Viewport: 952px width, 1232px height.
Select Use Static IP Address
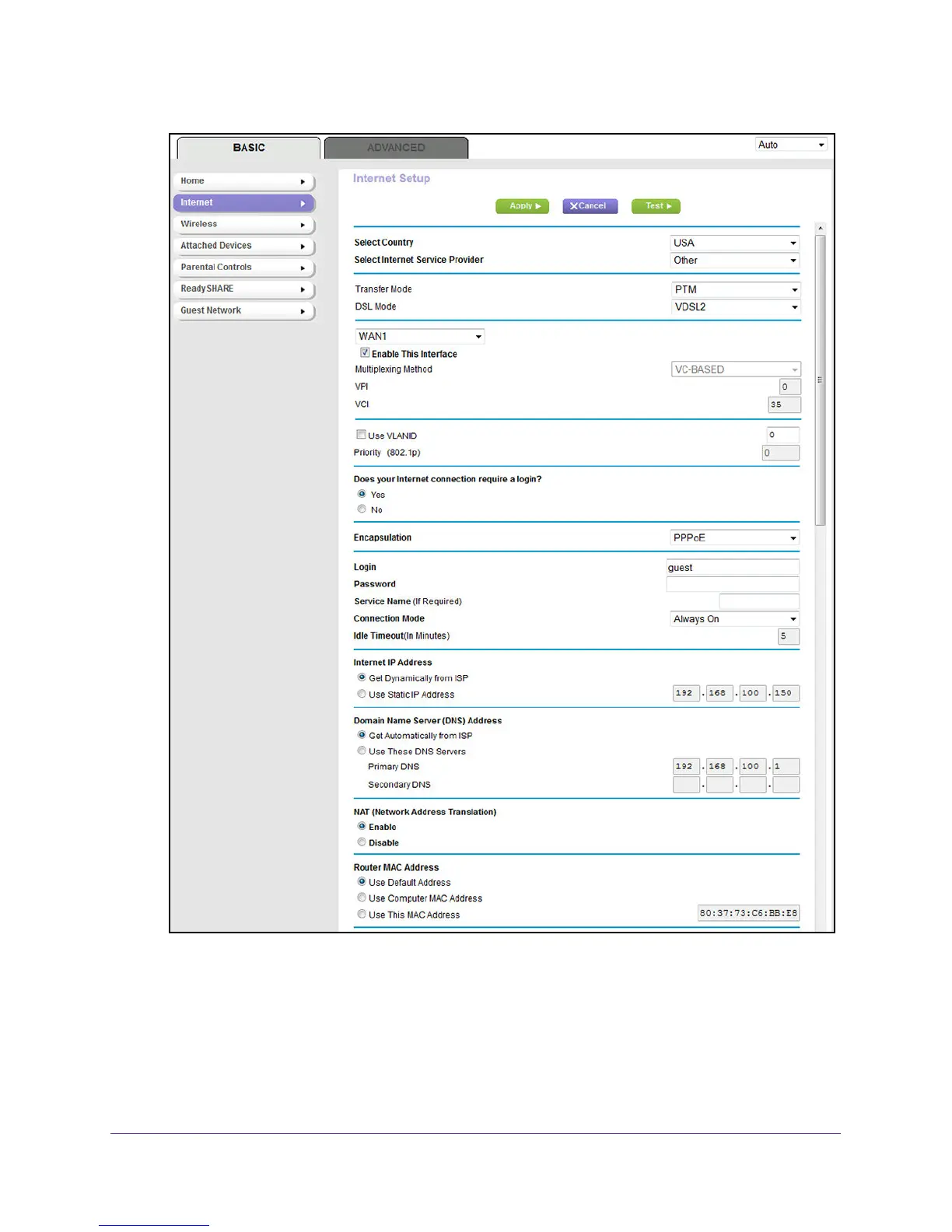[362, 694]
